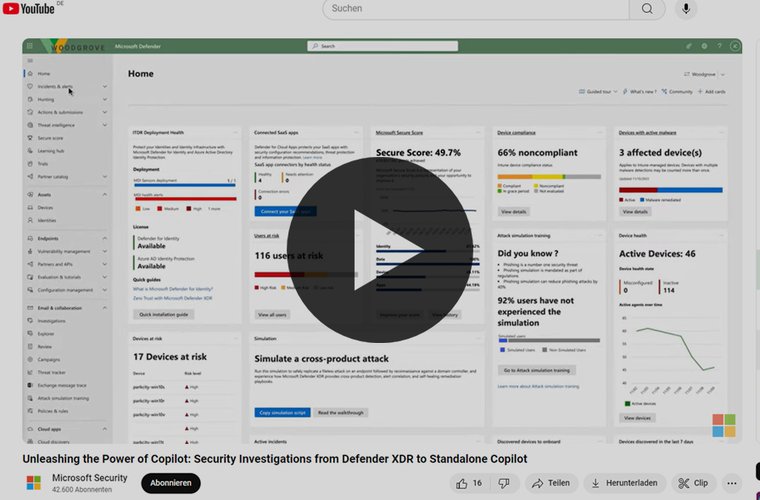Expand Actions & submissions in the sidebar
The width and height of the screenshot is (760, 500).
coord(105,112)
